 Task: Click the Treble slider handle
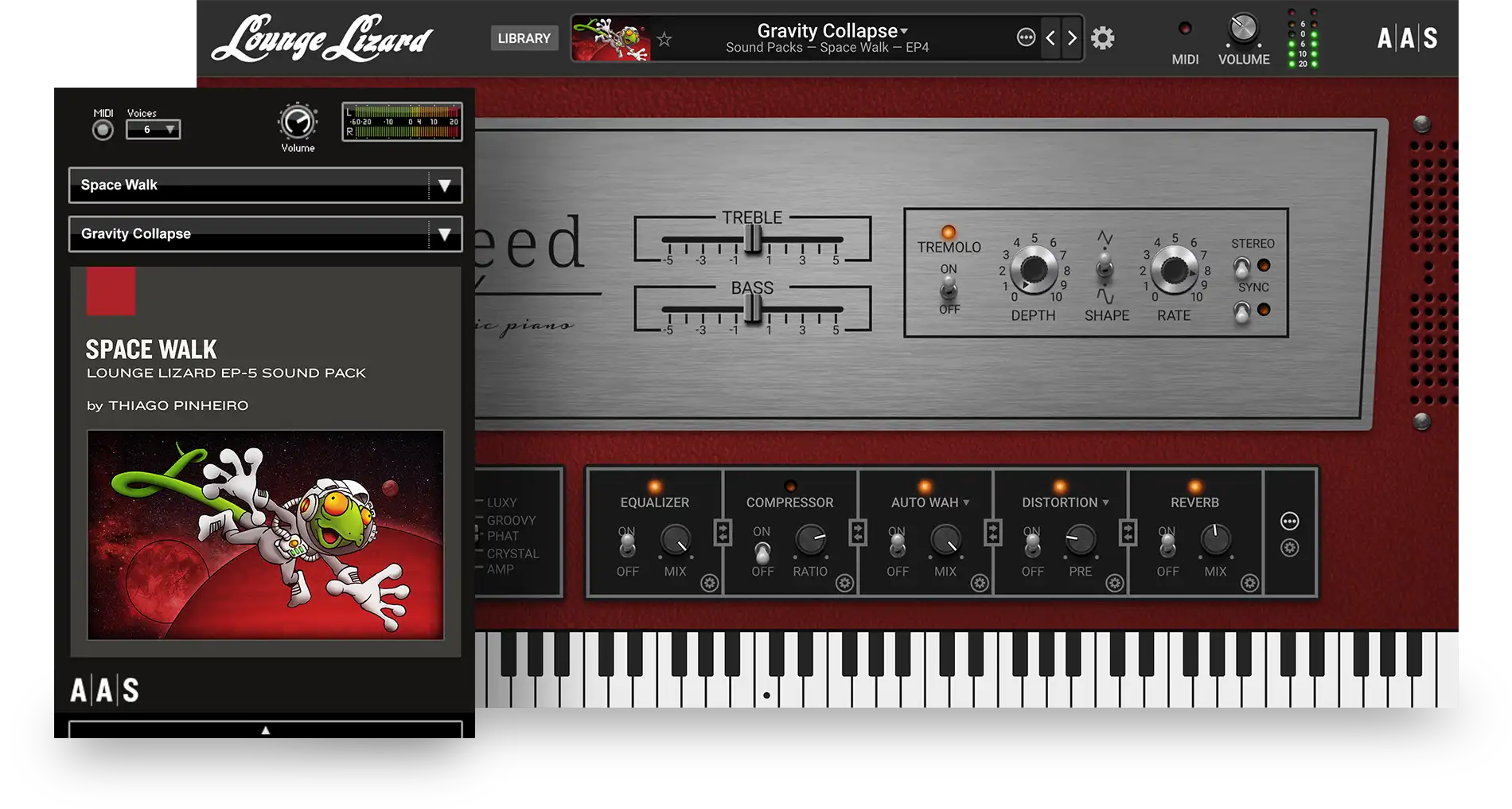click(x=753, y=239)
